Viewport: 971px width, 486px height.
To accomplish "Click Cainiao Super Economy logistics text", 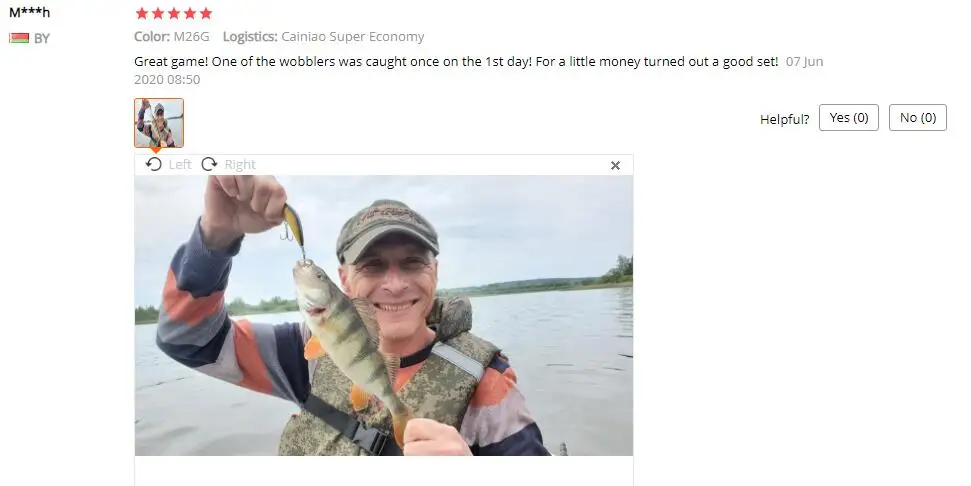I will [352, 37].
